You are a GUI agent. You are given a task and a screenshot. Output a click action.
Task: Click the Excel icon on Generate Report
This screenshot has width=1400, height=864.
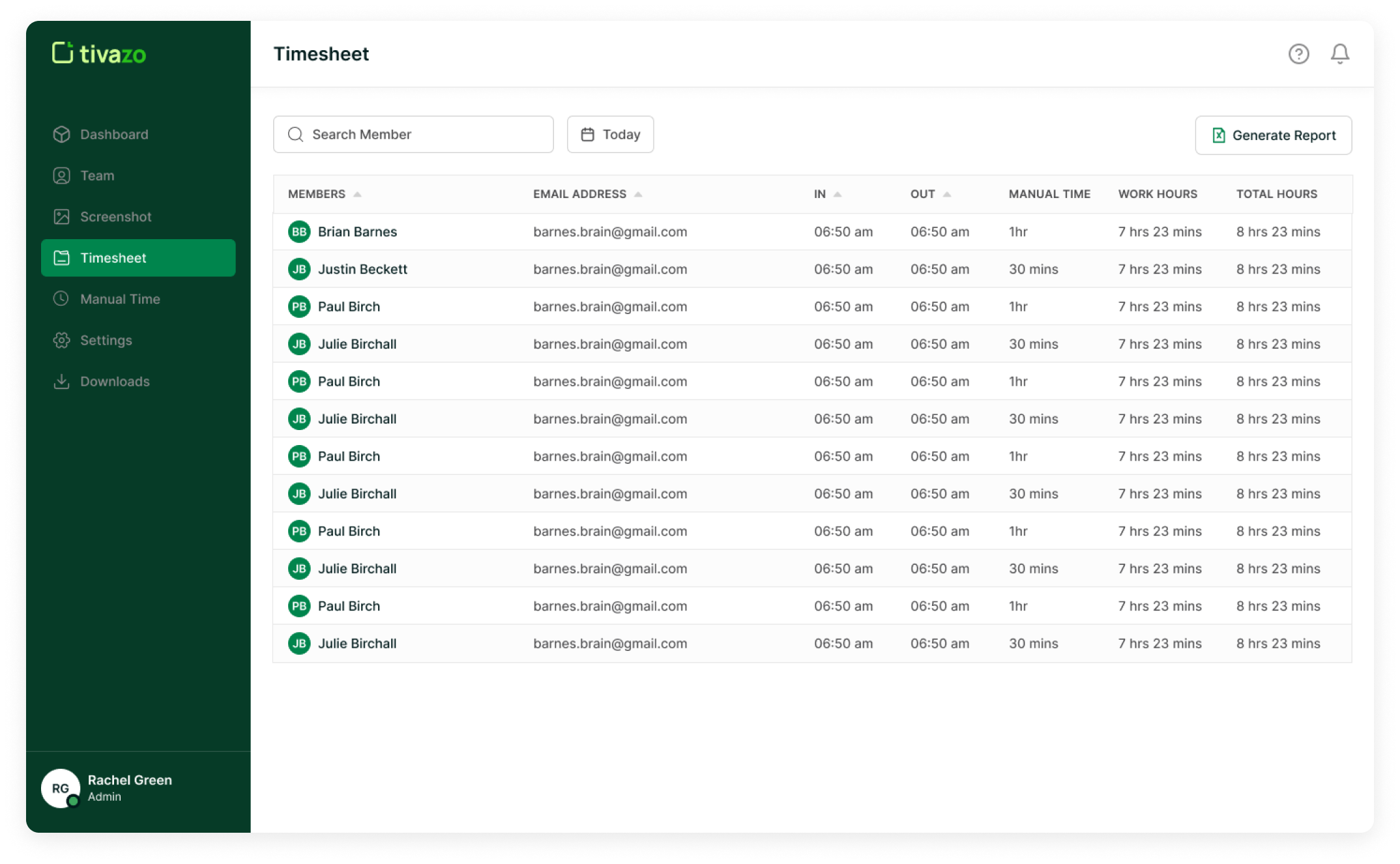click(1218, 135)
